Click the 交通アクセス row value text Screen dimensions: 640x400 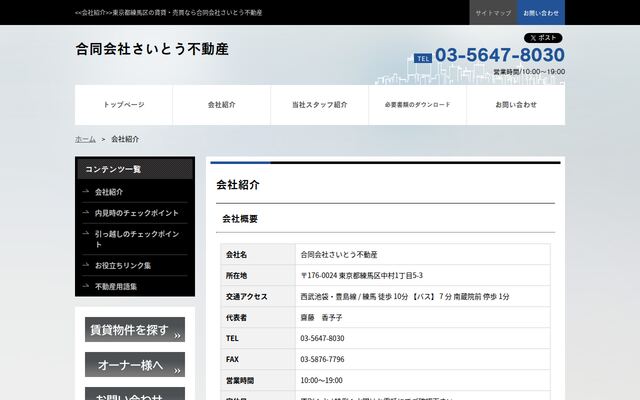[405, 297]
